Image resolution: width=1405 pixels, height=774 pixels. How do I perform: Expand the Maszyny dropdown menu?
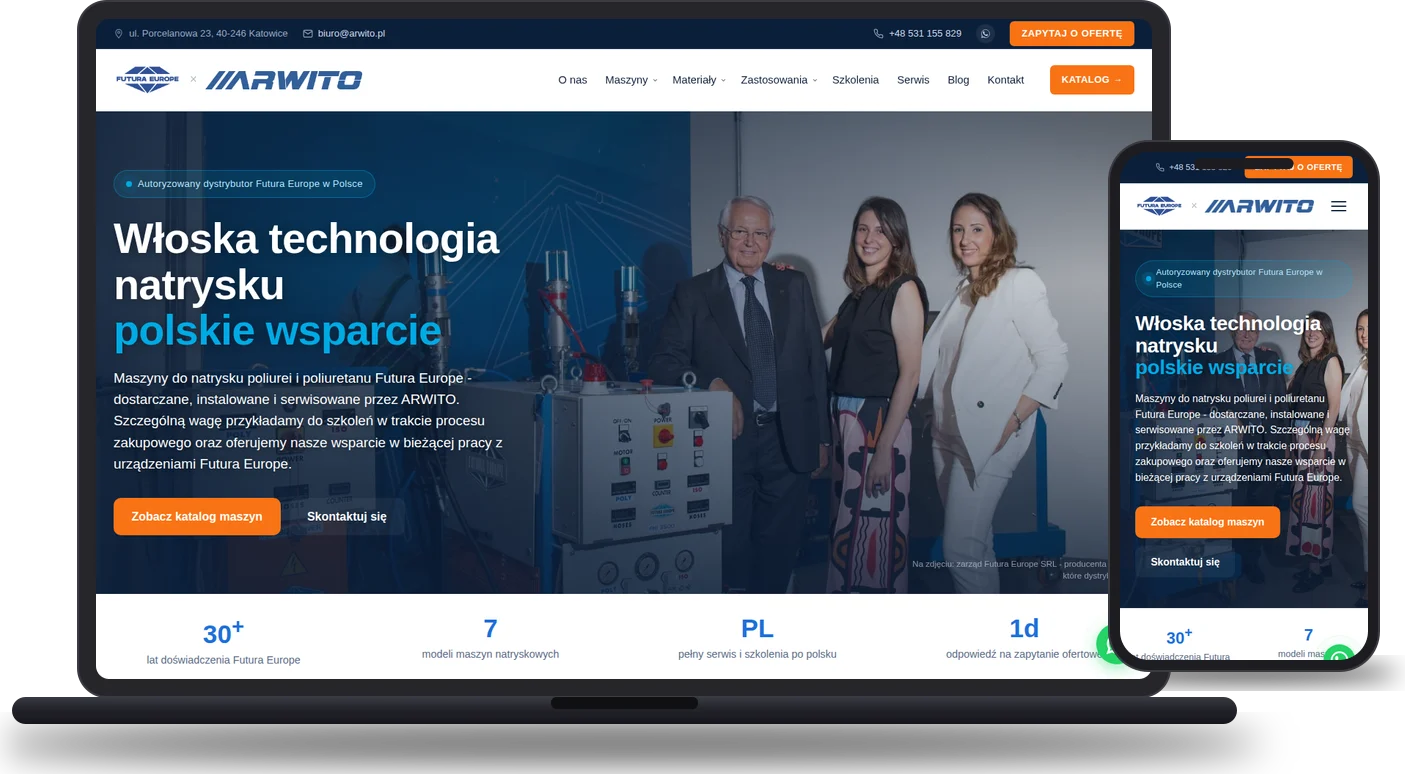[x=631, y=80]
